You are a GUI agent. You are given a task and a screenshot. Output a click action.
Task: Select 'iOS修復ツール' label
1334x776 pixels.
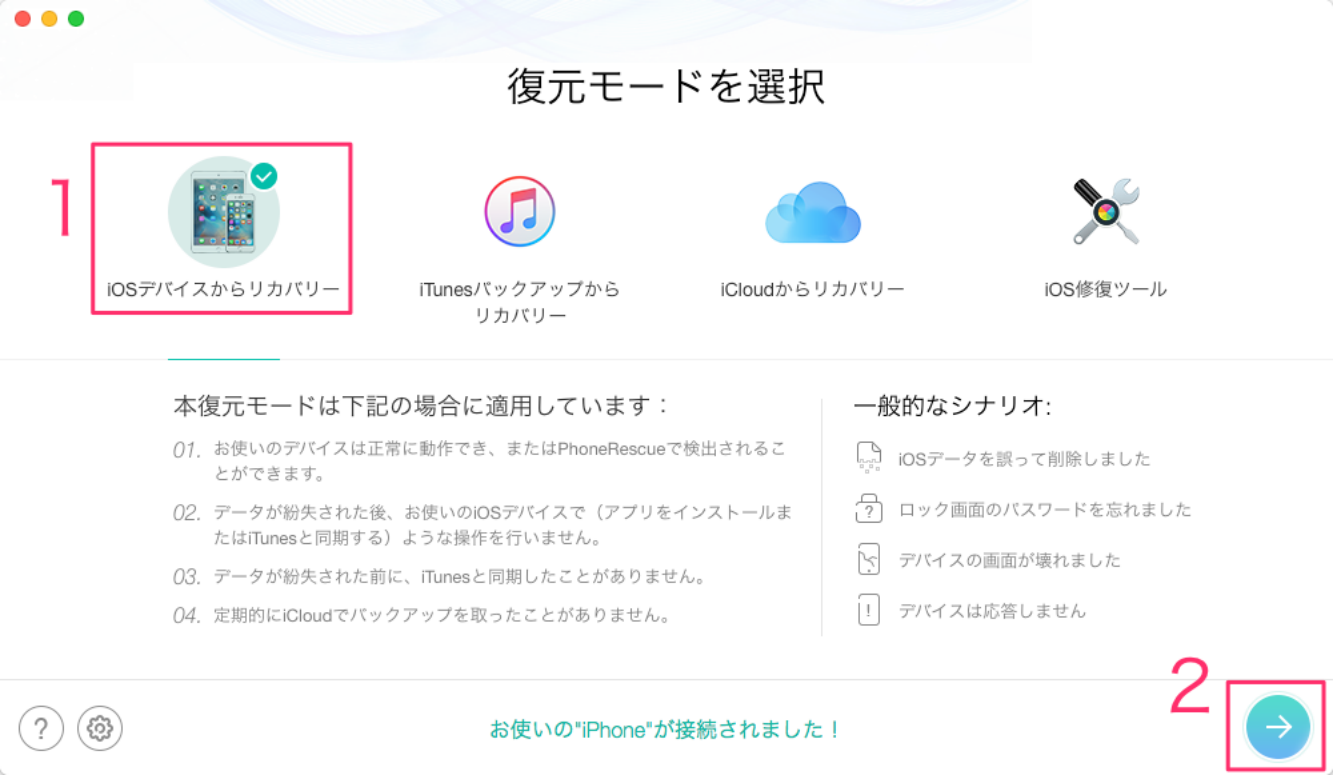(1105, 290)
